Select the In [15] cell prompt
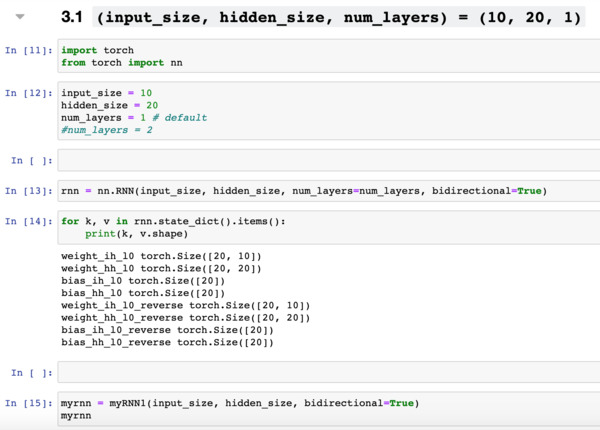 tap(30, 403)
